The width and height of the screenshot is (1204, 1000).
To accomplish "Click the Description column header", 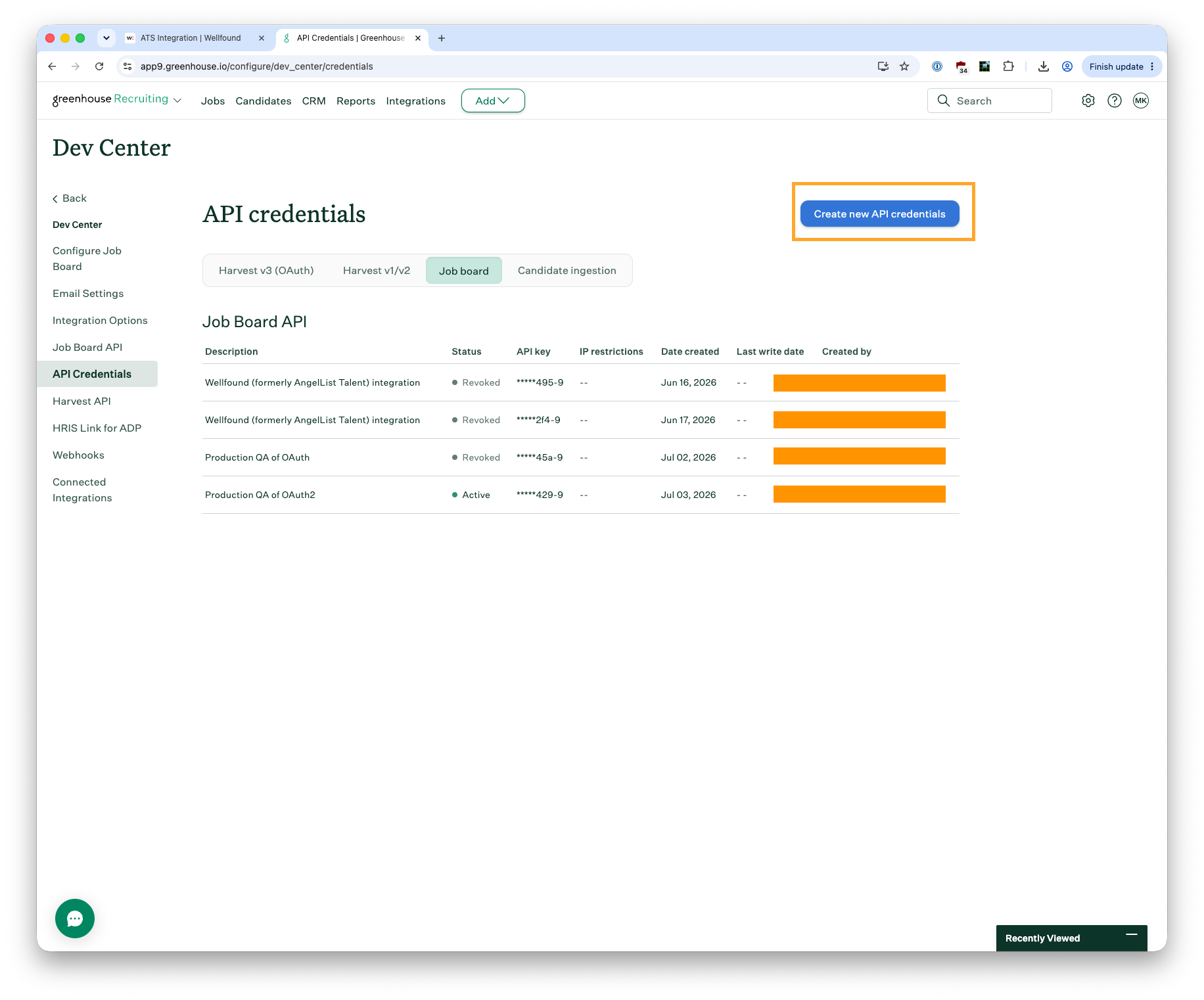I will coord(231,352).
